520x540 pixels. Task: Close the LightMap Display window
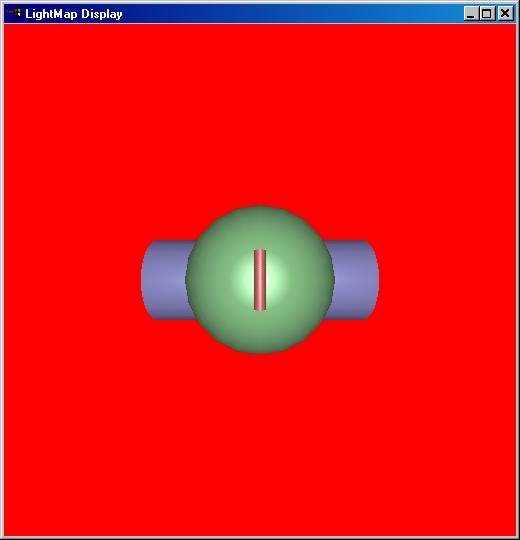point(505,14)
